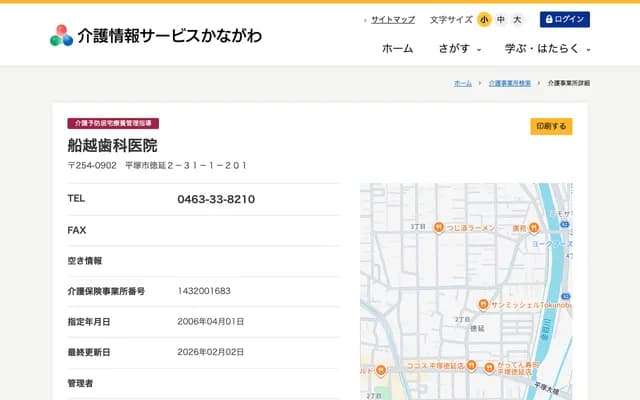Image resolution: width=640 pixels, height=400 pixels.
Task: Expand the さがす dropdown menu
Action: coord(459,48)
